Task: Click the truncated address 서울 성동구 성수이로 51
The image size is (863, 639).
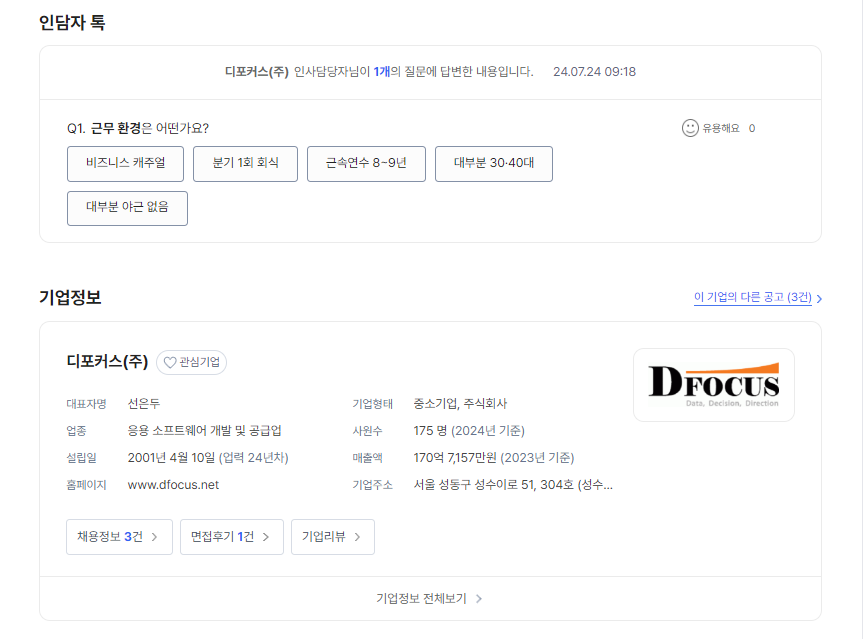Action: coord(513,485)
